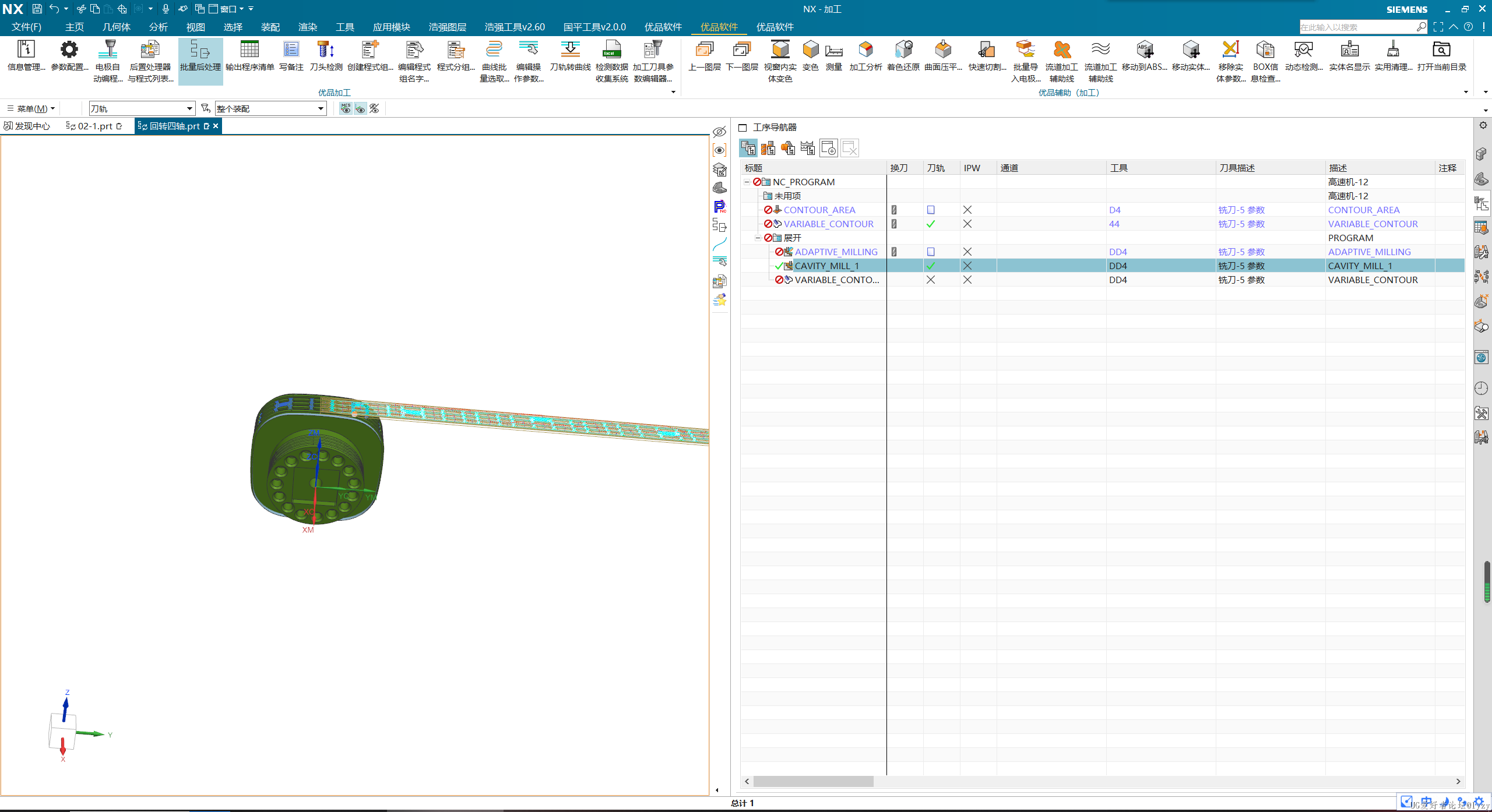The width and height of the screenshot is (1492, 812).
Task: Click the 换刀 column header
Action: (x=905, y=168)
